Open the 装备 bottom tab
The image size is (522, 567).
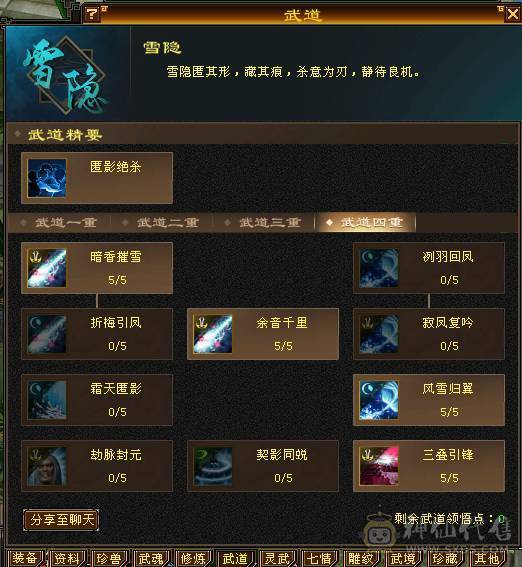[25, 558]
